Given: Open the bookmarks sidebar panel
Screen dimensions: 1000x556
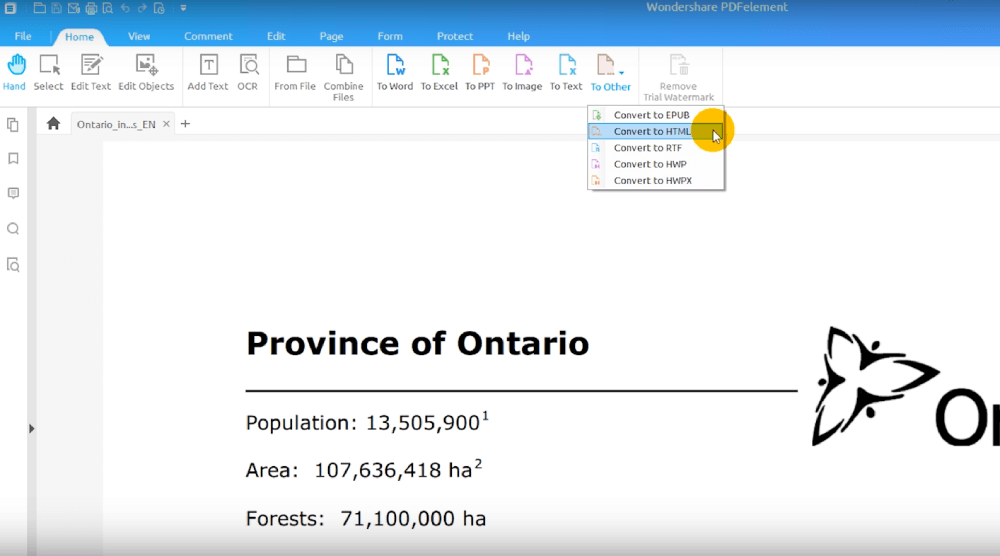Looking at the screenshot, I should click(x=13, y=159).
